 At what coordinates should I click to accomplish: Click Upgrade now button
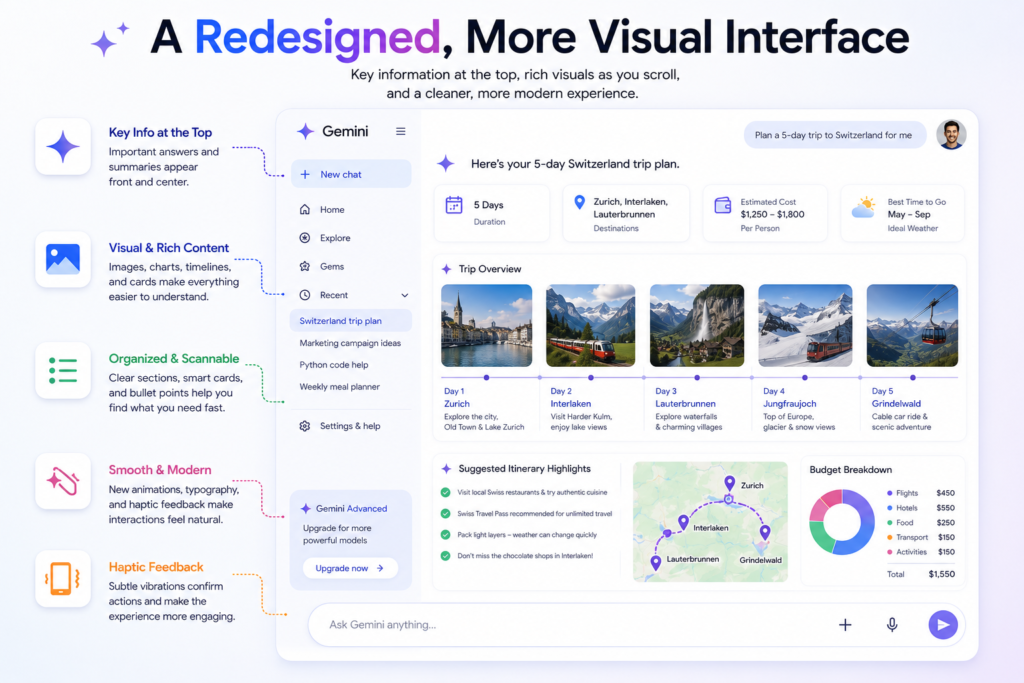(x=351, y=568)
